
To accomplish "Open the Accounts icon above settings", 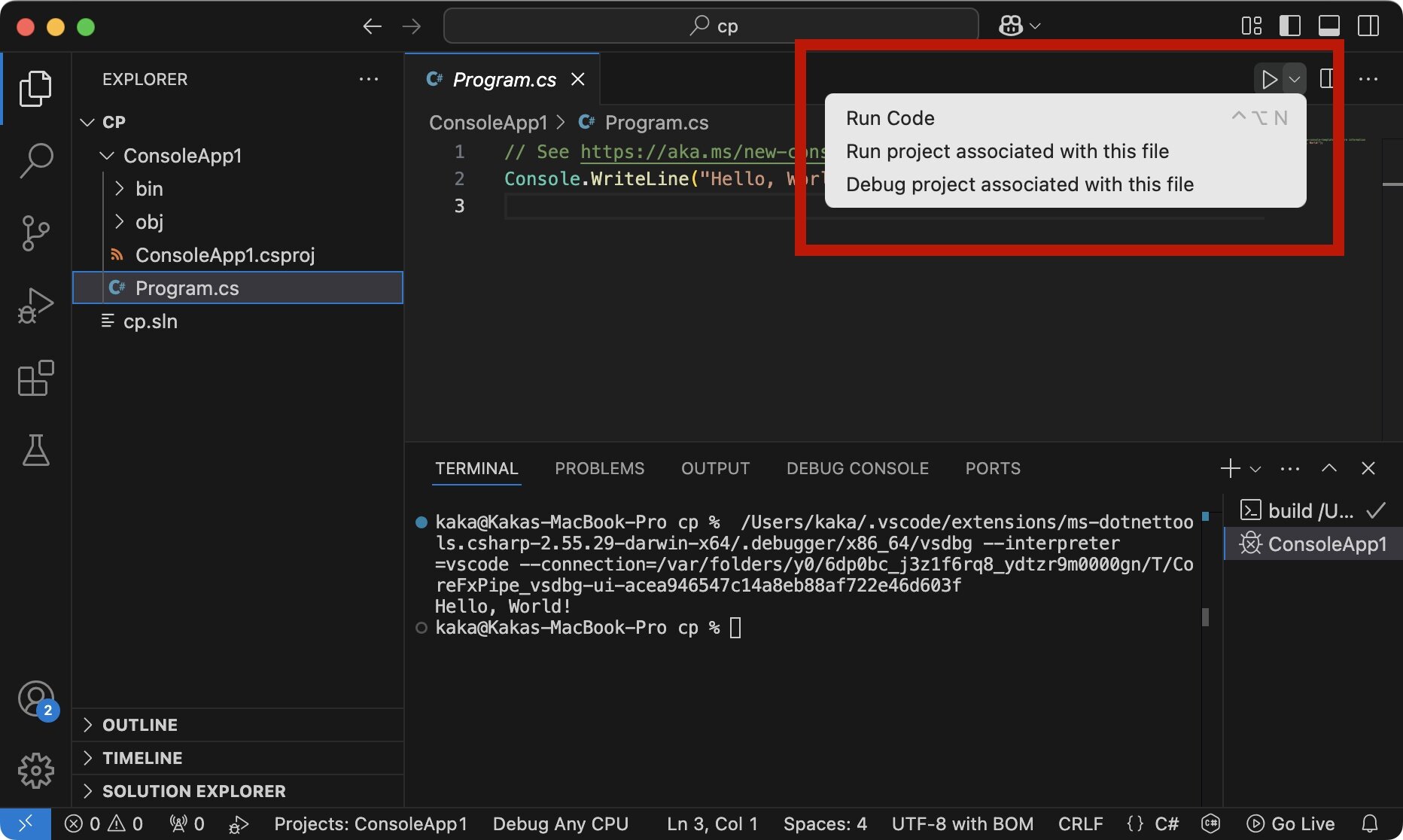I will (x=35, y=698).
